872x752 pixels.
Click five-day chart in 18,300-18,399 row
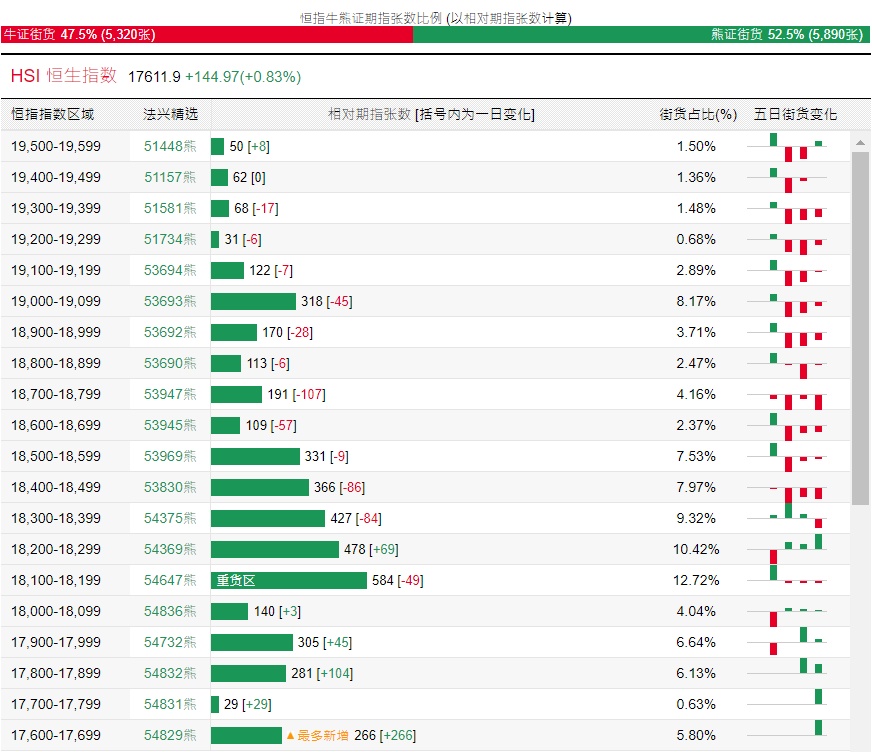coord(787,516)
